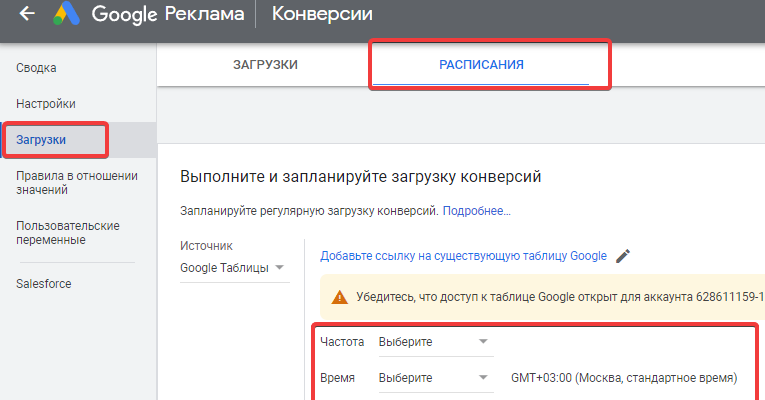765x400 pixels.
Task: Open Salesforce in the sidebar
Action: coord(44,284)
